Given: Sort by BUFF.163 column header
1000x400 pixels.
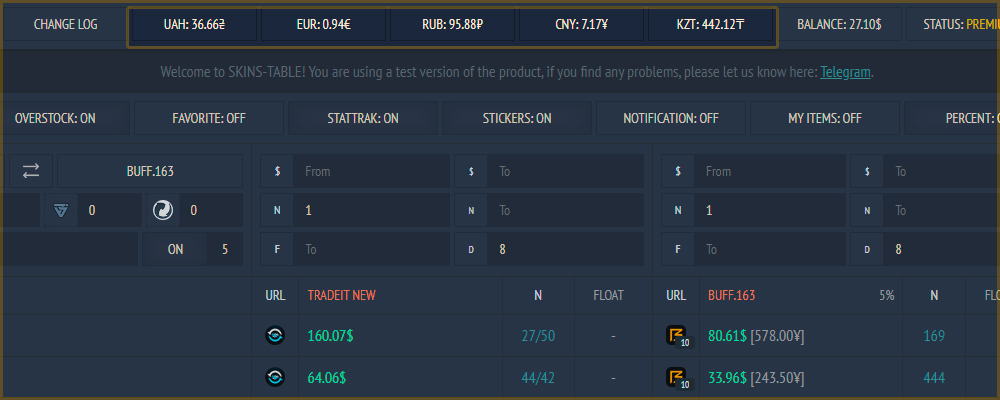Looking at the screenshot, I should pyautogui.click(x=732, y=295).
